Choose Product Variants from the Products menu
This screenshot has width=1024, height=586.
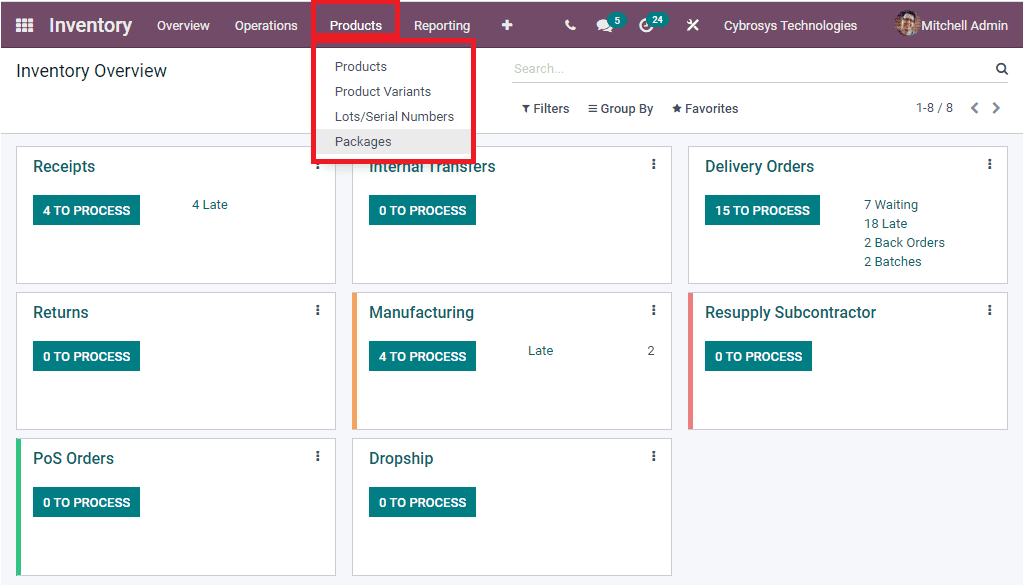pos(383,91)
